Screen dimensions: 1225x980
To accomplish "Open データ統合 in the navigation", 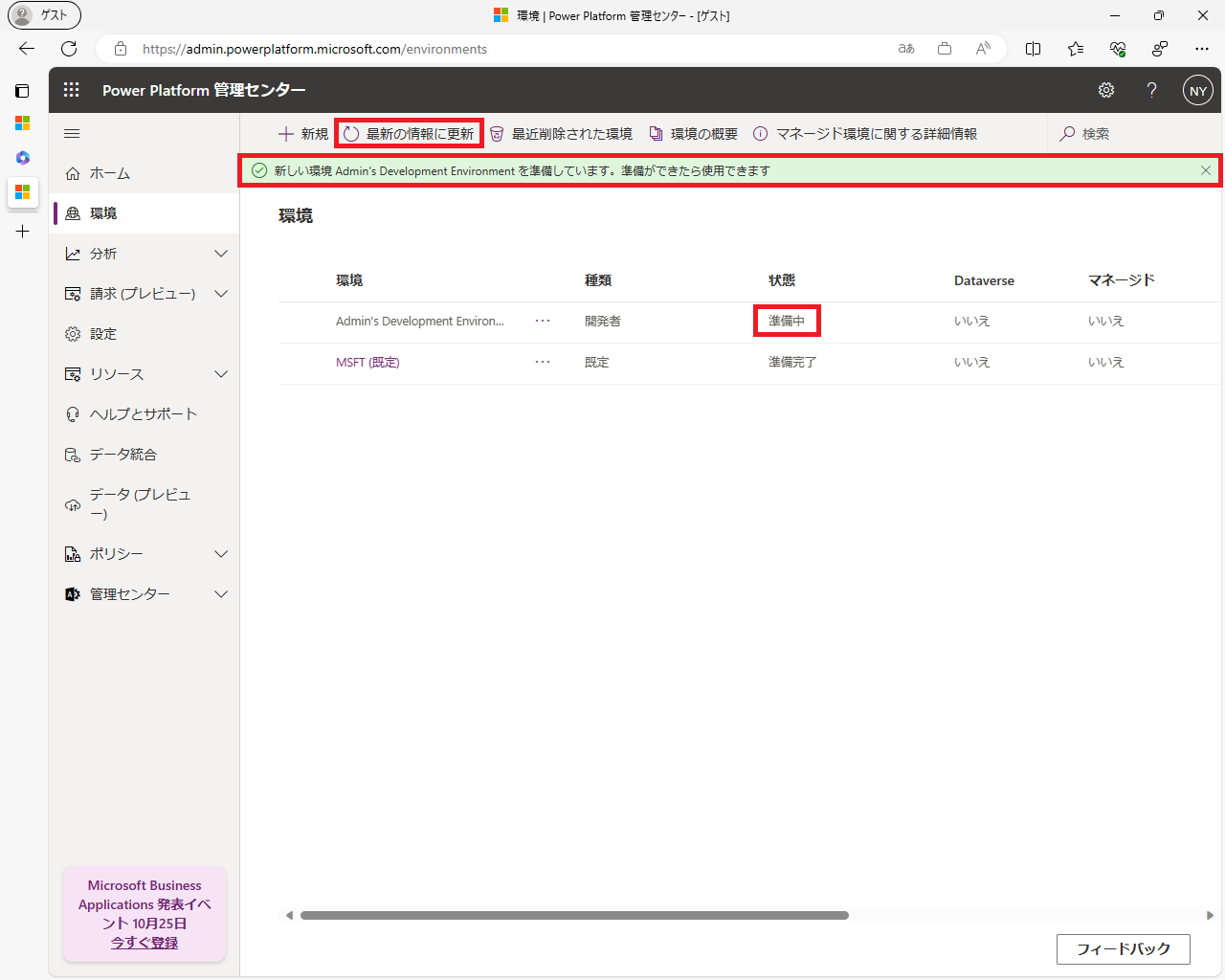I will (145, 455).
